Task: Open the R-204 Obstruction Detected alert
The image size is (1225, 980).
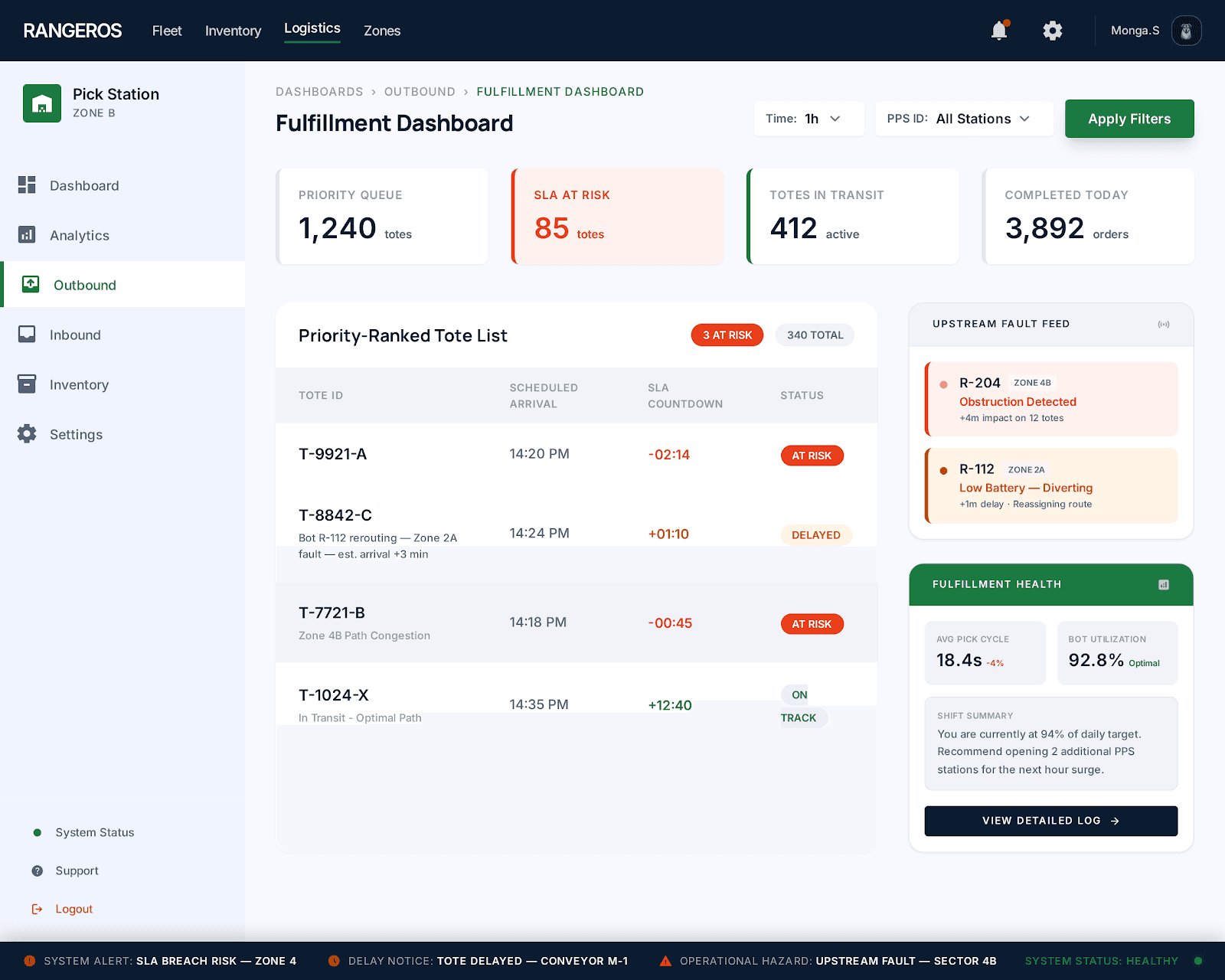Action: (1051, 399)
